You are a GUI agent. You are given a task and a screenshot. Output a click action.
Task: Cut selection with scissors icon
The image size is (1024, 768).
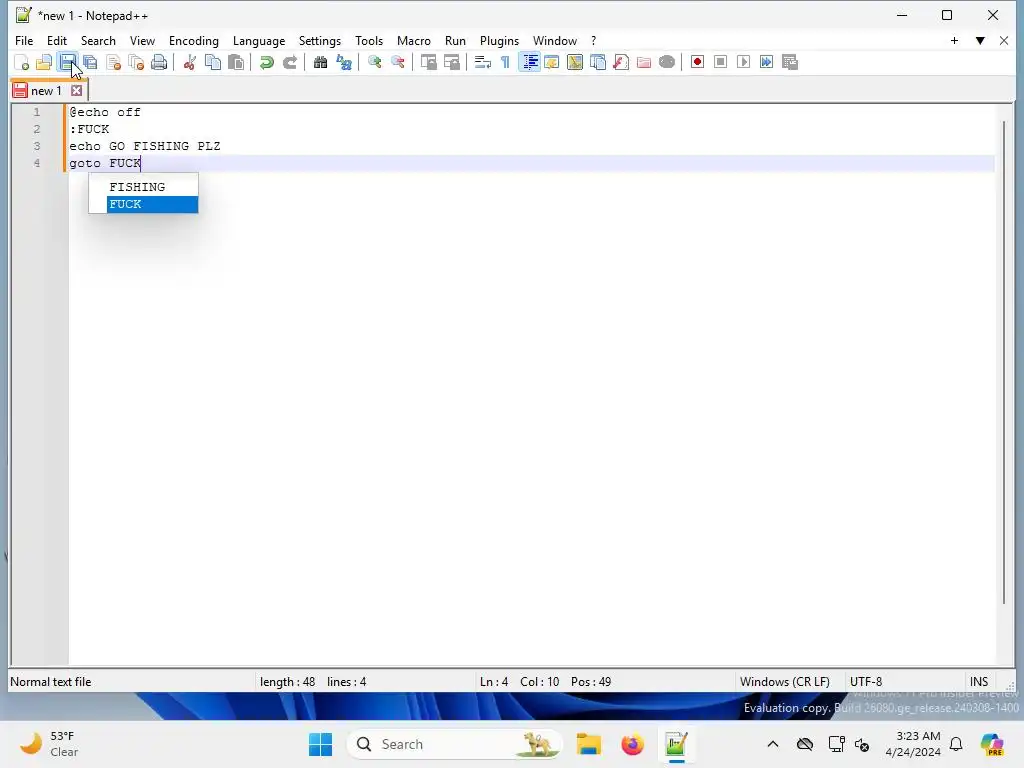pyautogui.click(x=190, y=63)
